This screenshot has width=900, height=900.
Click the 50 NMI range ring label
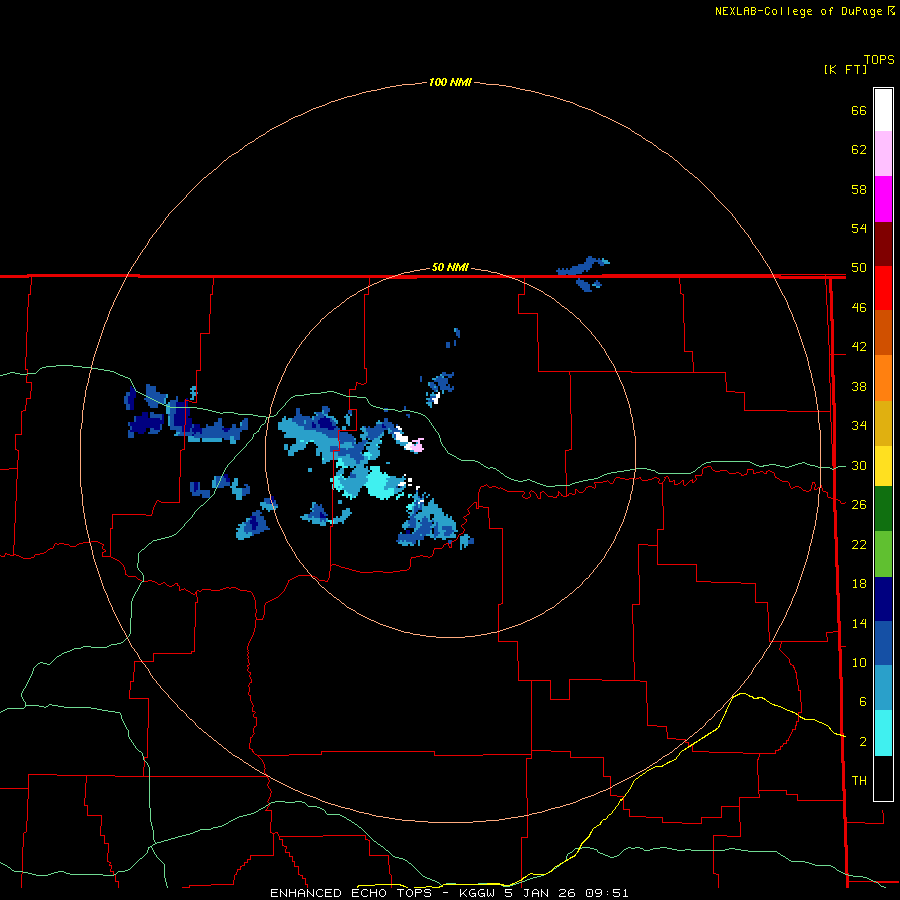450,267
